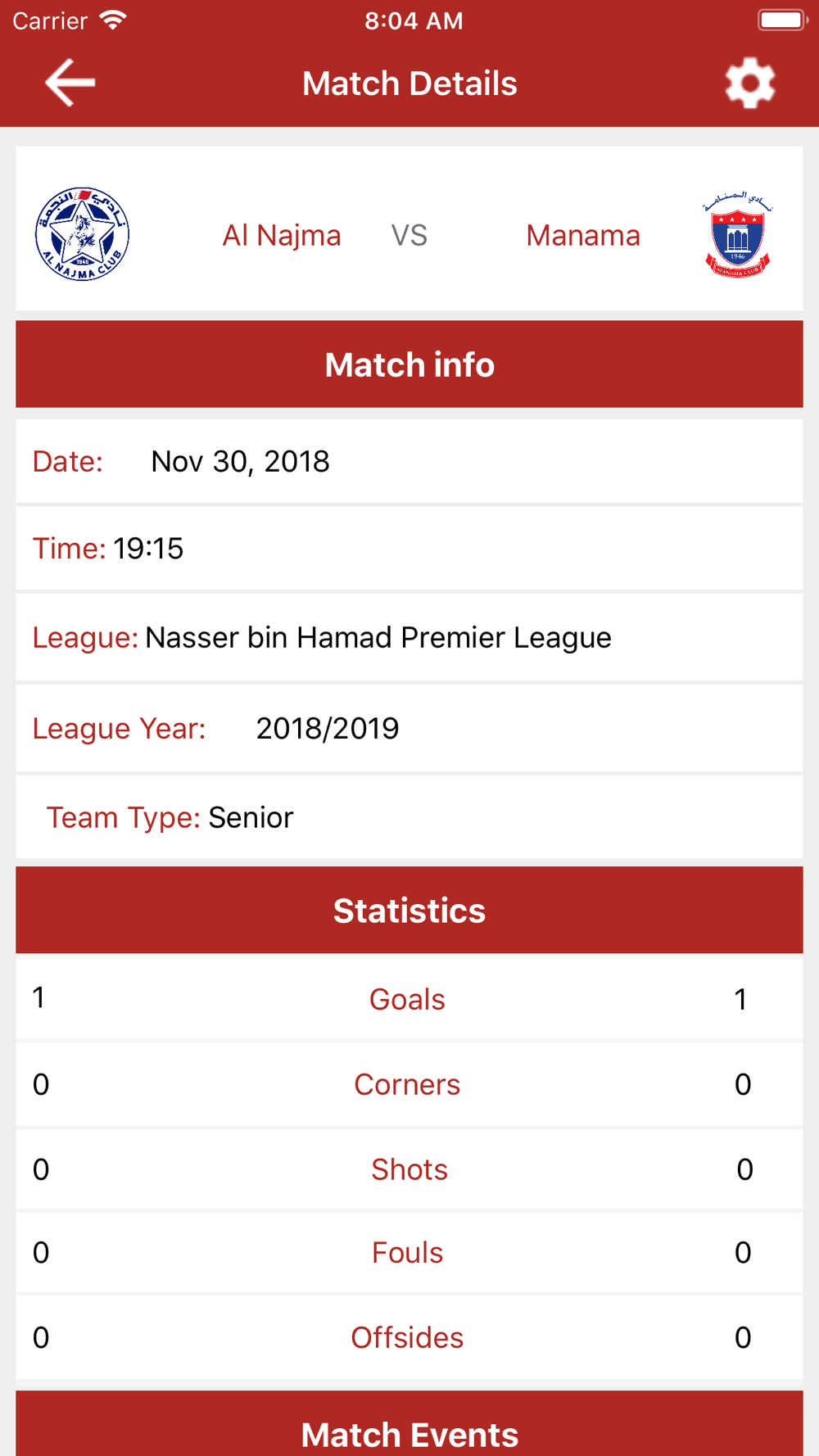Tap the Fouls statistic label

pos(407,1253)
